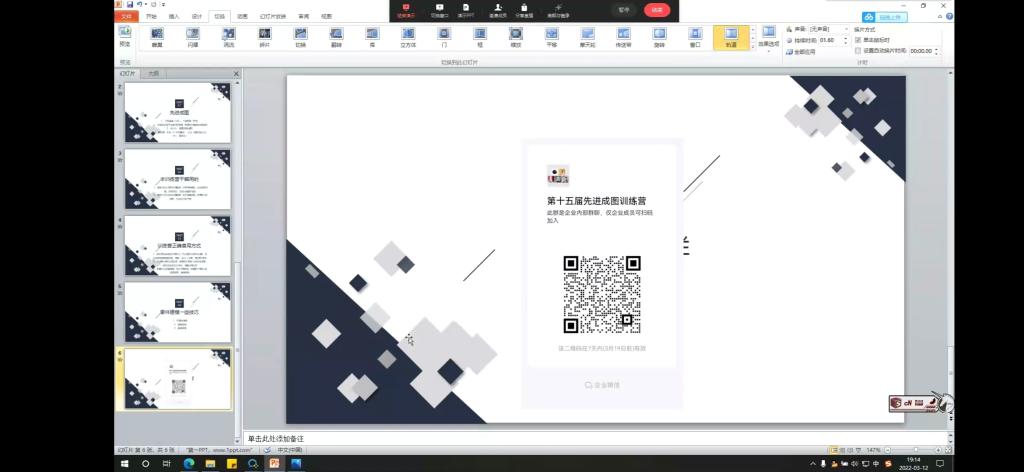The height and width of the screenshot is (472, 1024).
Task: Toggle the 单击鼠标时 (On mouse click) checkbox
Action: pos(858,40)
